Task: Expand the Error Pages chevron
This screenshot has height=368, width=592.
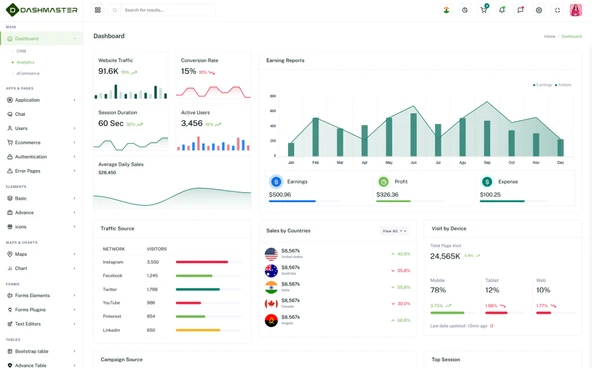Action: [74, 171]
